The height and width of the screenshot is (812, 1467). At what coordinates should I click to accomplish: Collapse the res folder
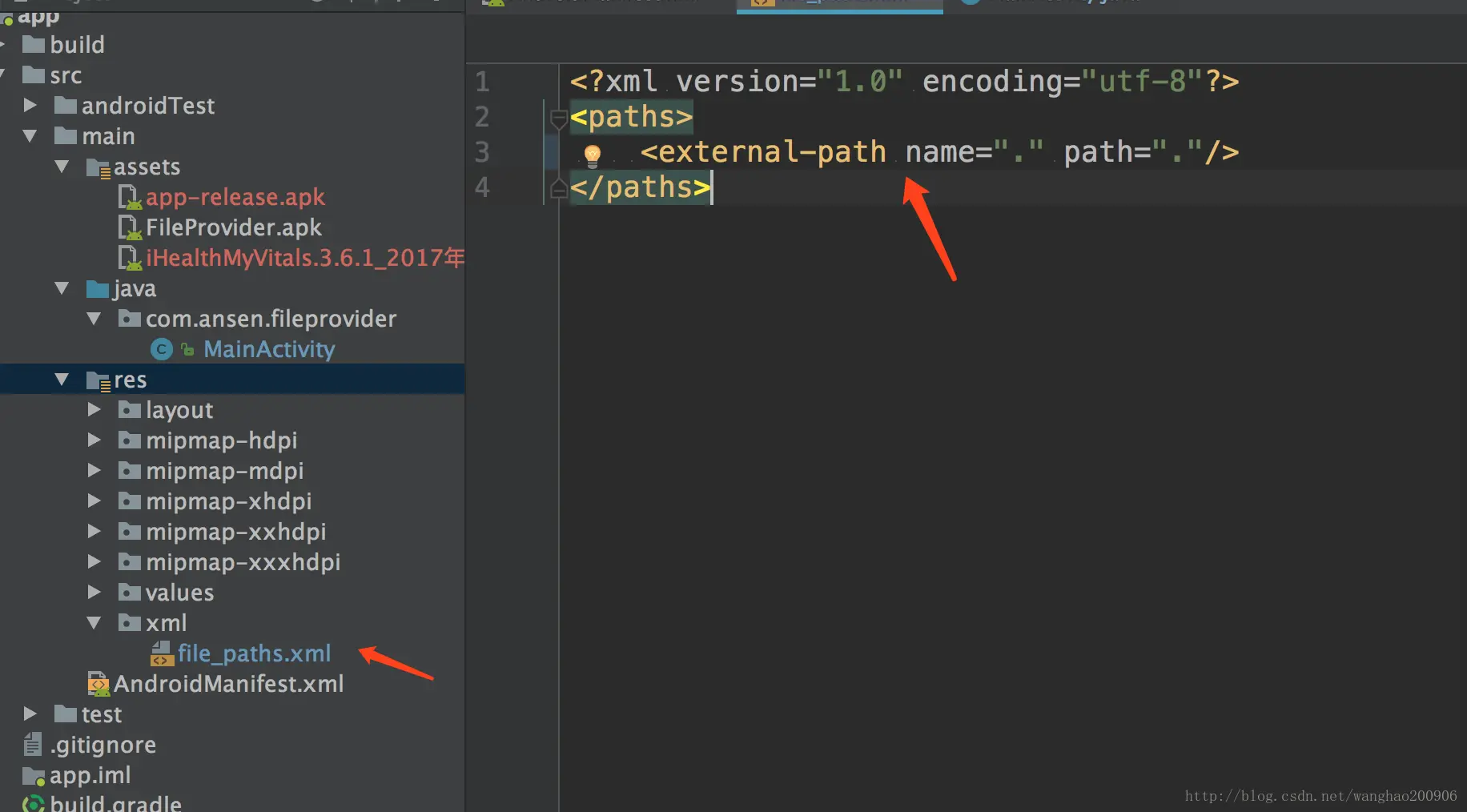tap(62, 380)
